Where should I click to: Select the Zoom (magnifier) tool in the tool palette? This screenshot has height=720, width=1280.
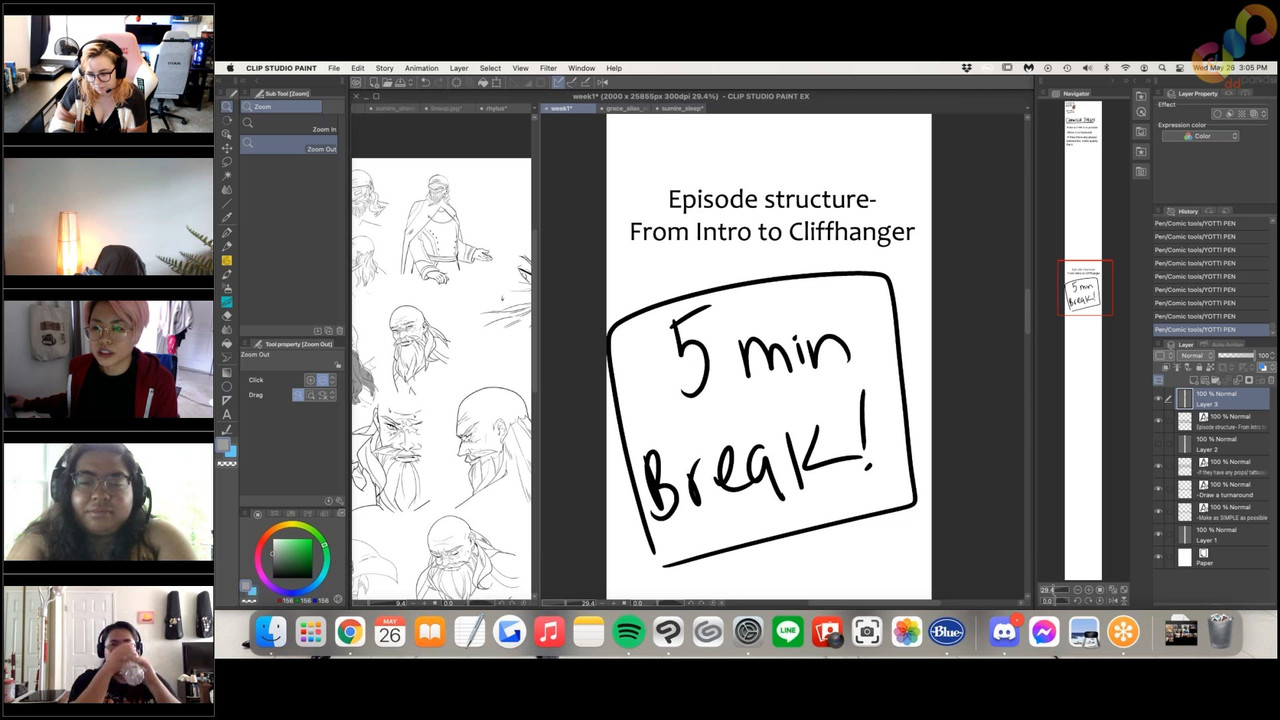click(227, 106)
